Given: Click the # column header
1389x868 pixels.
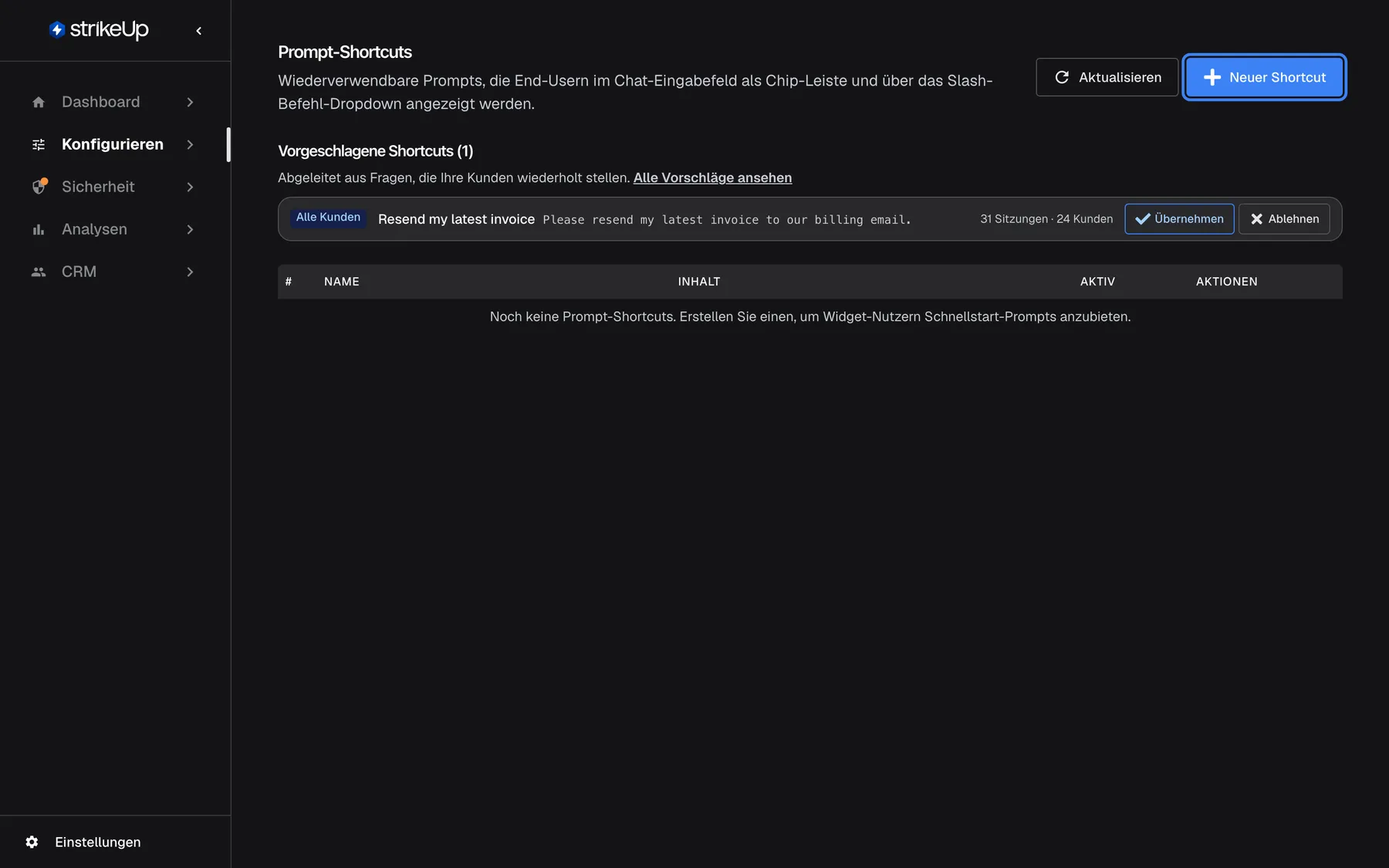Looking at the screenshot, I should [x=289, y=282].
